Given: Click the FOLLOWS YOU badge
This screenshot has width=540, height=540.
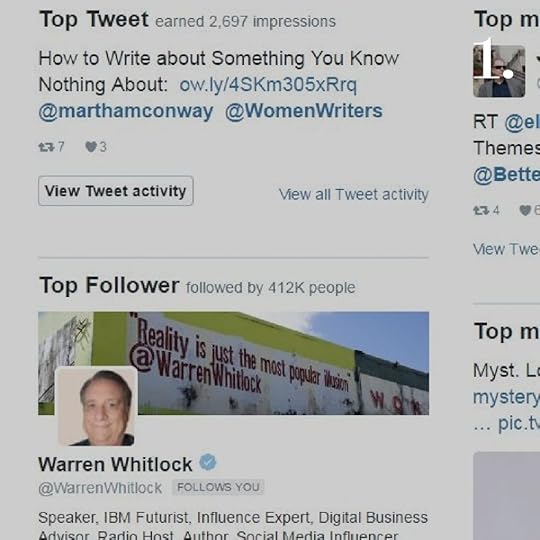Looking at the screenshot, I should coord(218,487).
